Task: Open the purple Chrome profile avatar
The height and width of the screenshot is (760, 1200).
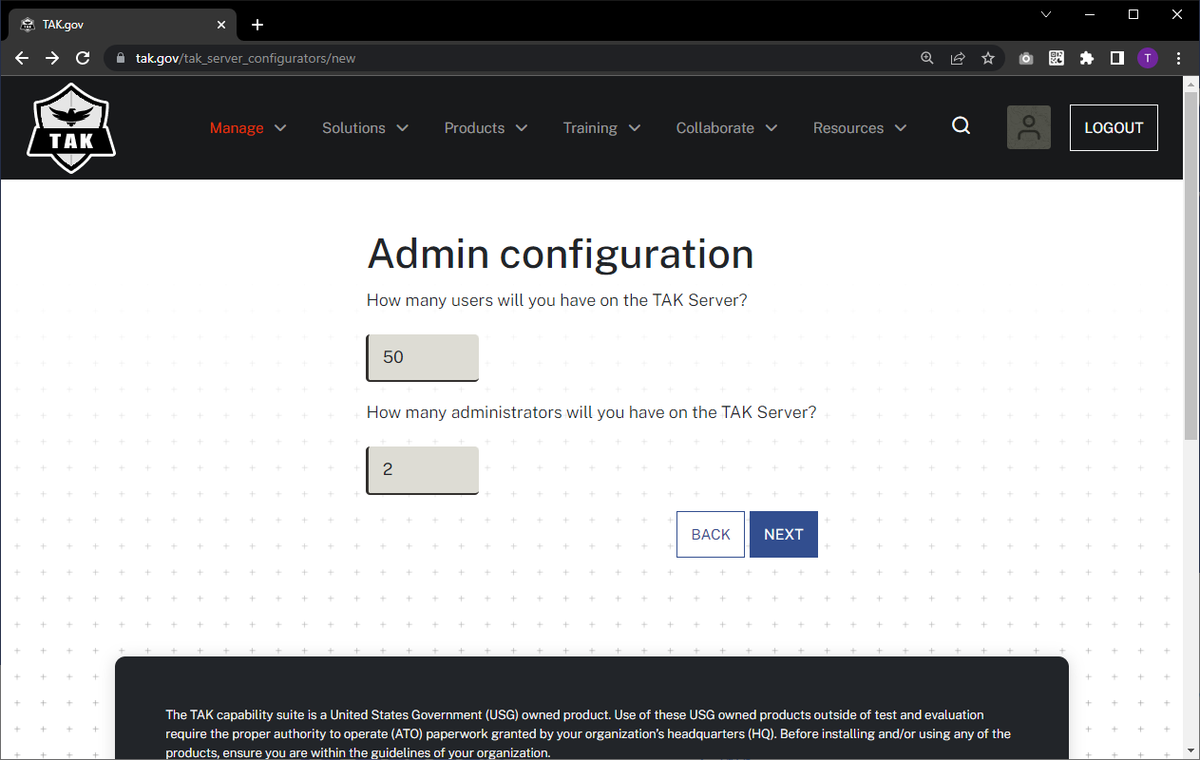Action: [x=1147, y=58]
